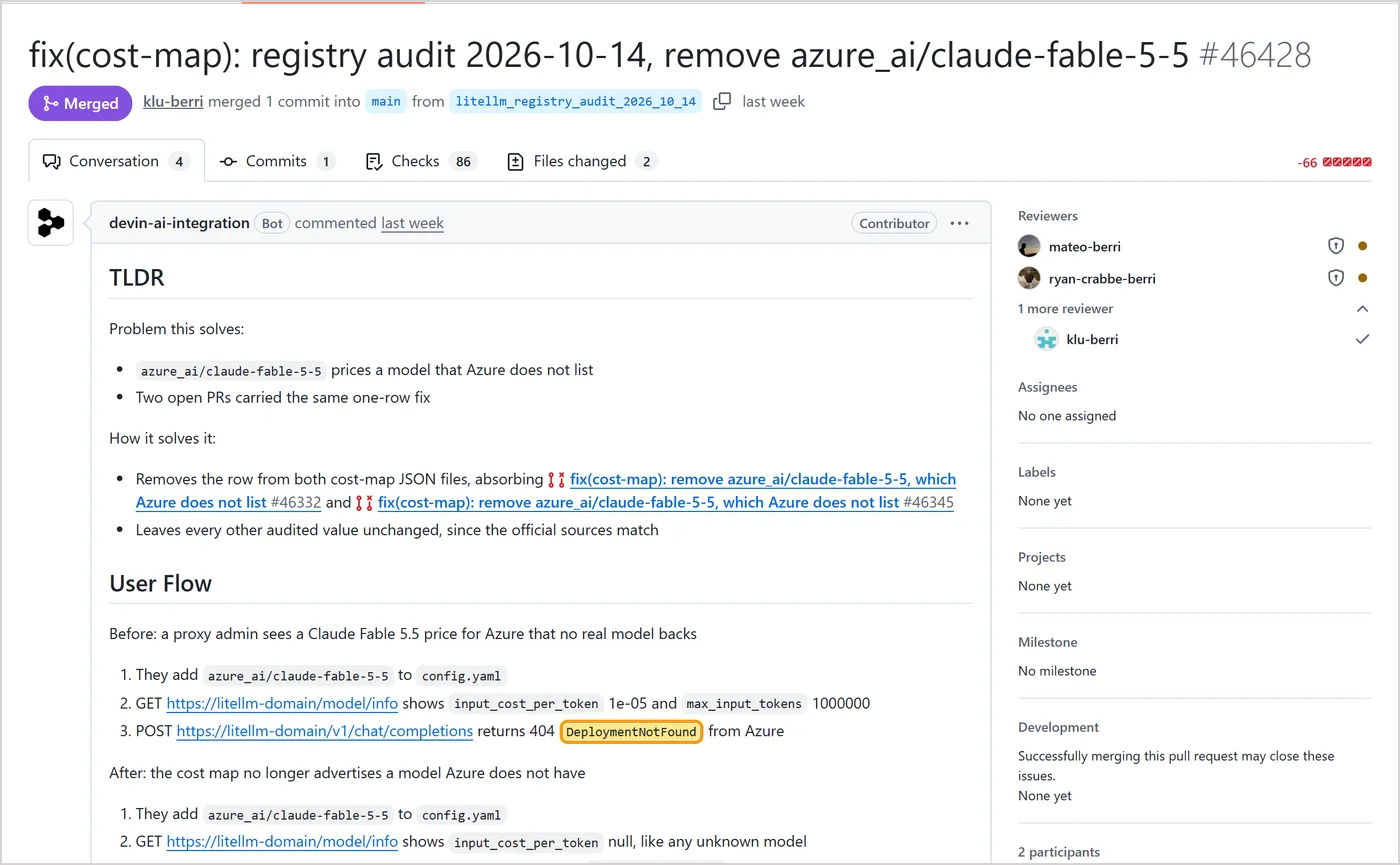Click approved checkmark beside klu-berri
This screenshot has height=865, width=1400.
[x=1362, y=339]
